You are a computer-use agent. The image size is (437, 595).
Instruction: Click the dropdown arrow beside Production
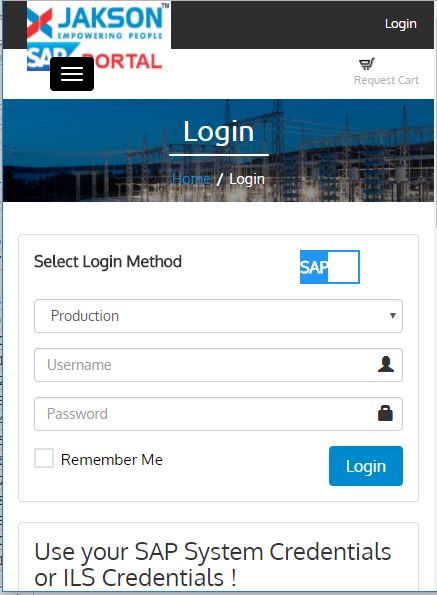(393, 316)
